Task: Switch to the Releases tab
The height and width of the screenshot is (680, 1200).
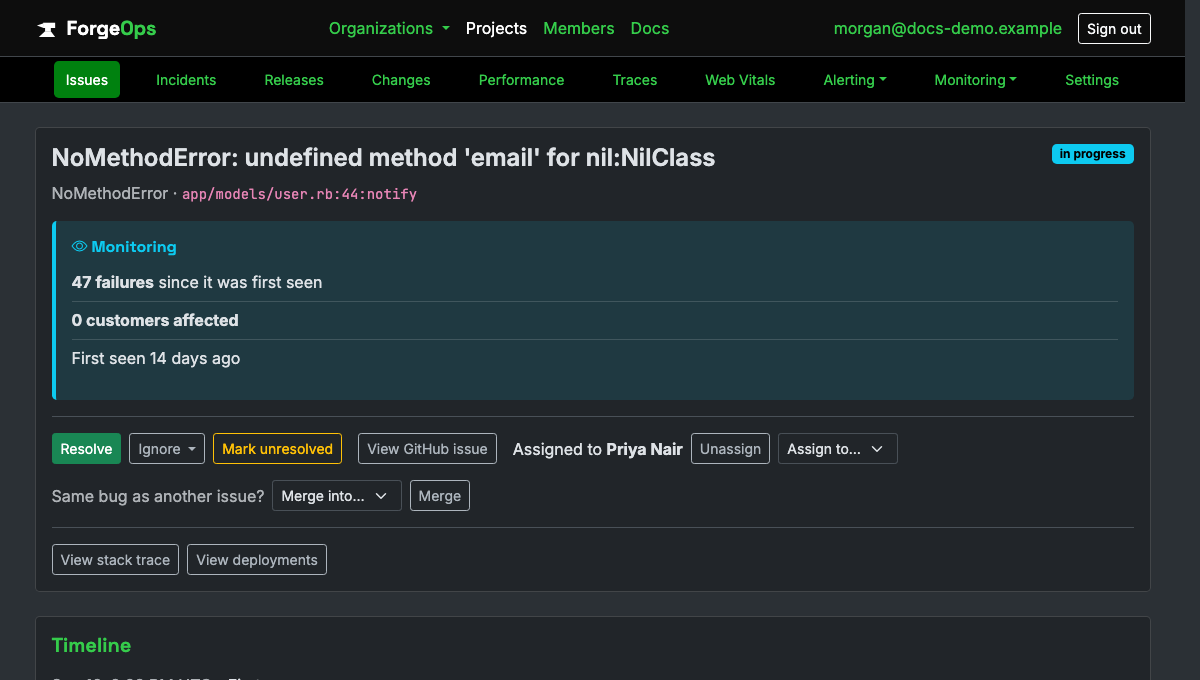Action: [x=294, y=80]
